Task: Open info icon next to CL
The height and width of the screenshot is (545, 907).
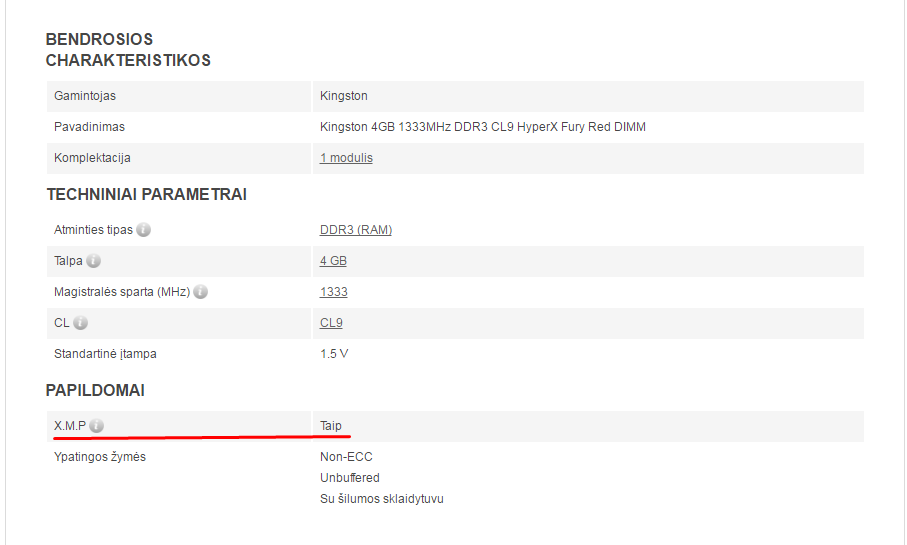Action: pyautogui.click(x=81, y=323)
